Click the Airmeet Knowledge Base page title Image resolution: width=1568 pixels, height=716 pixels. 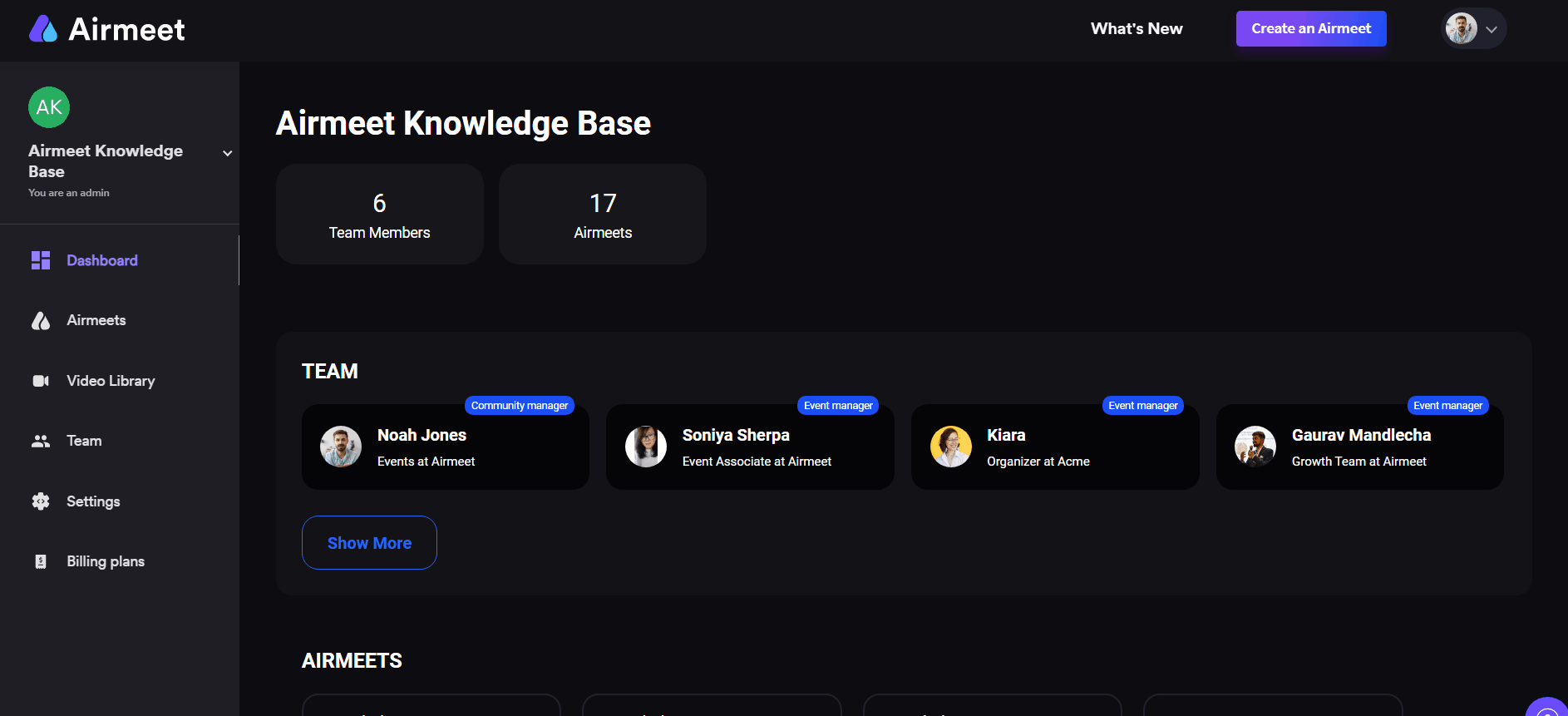tap(463, 123)
